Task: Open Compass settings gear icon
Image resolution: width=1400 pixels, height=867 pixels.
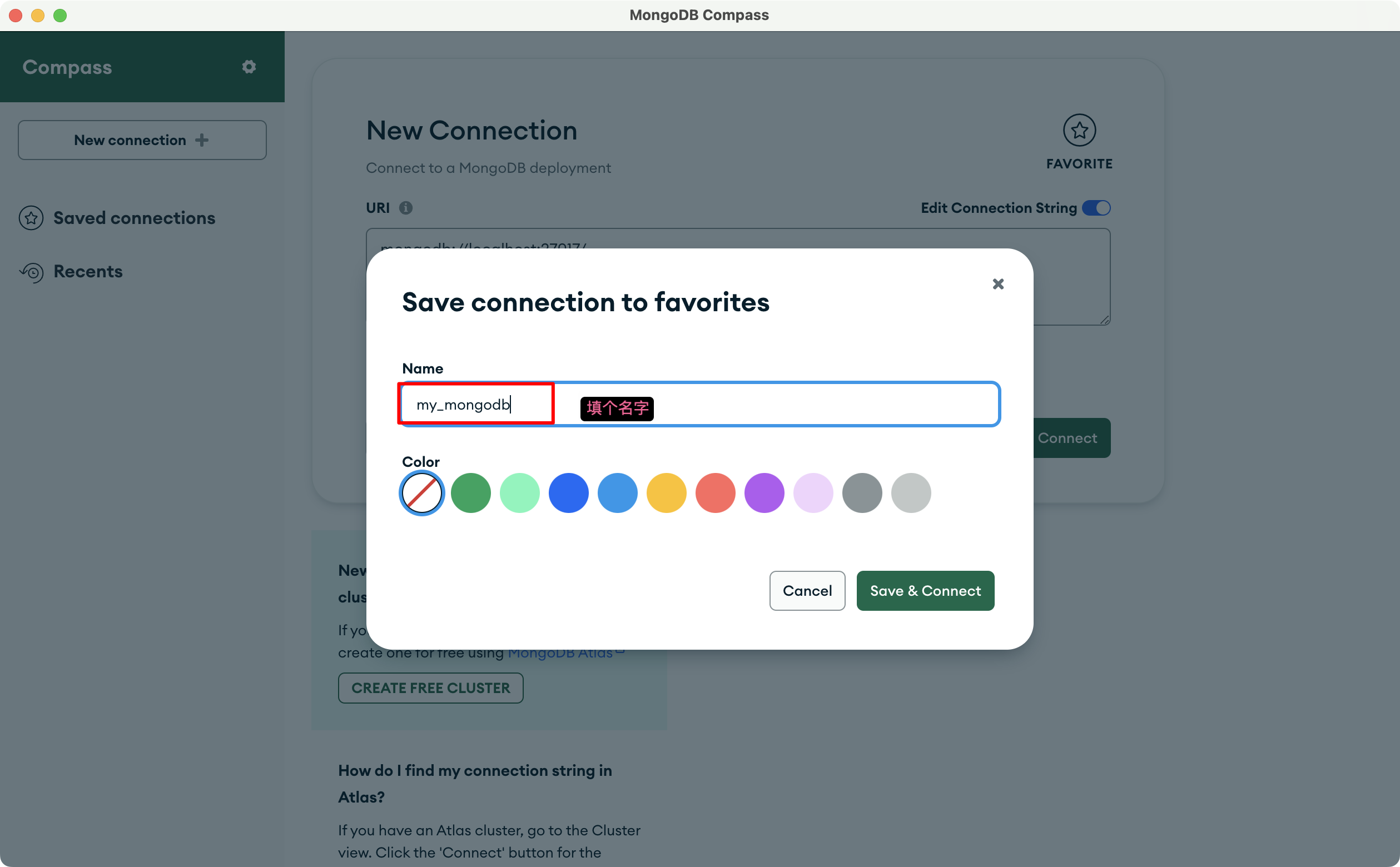Action: pyautogui.click(x=249, y=67)
